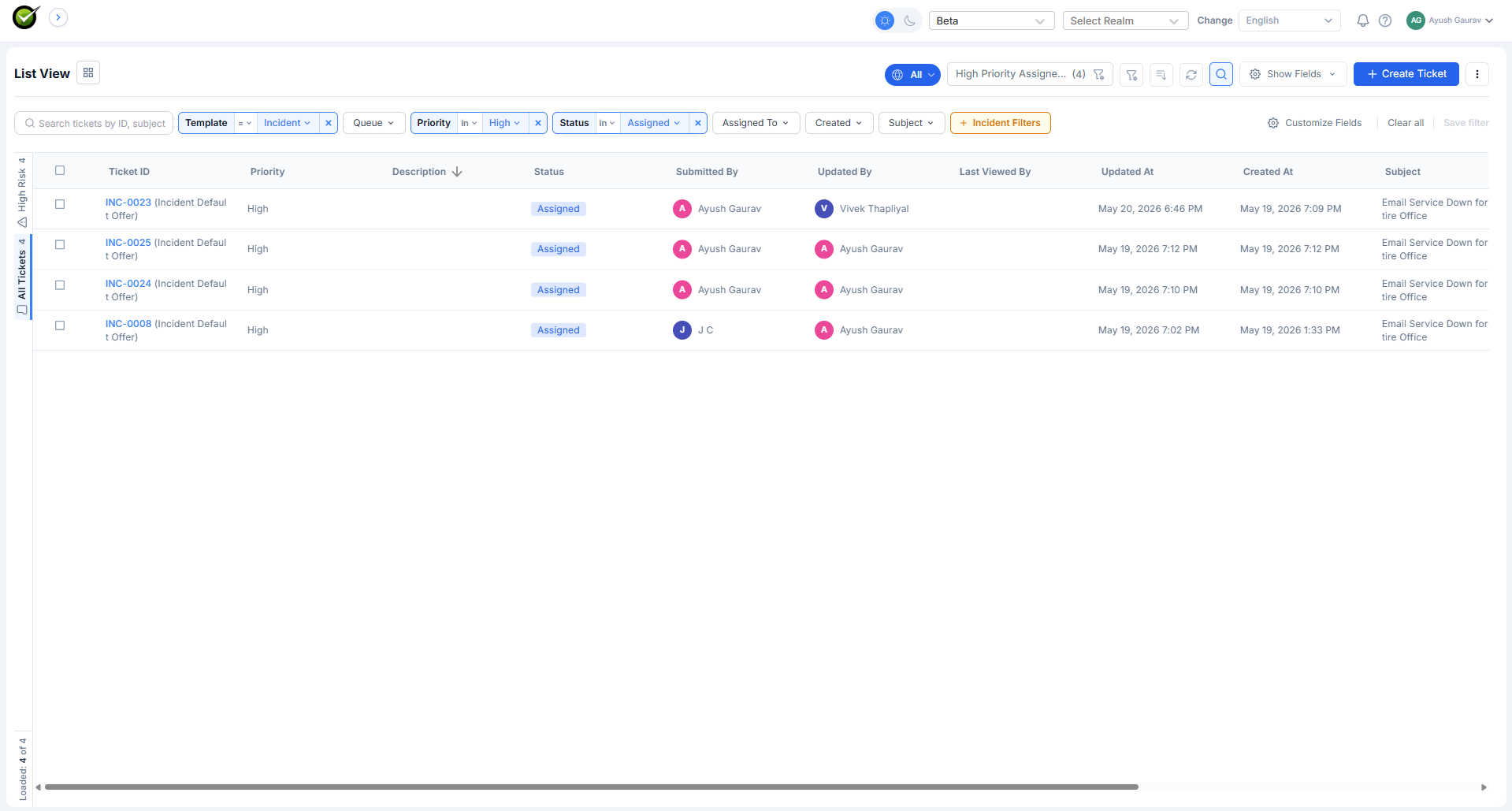Click Clear all filters
Viewport: 1512px width, 811px height.
[1406, 123]
